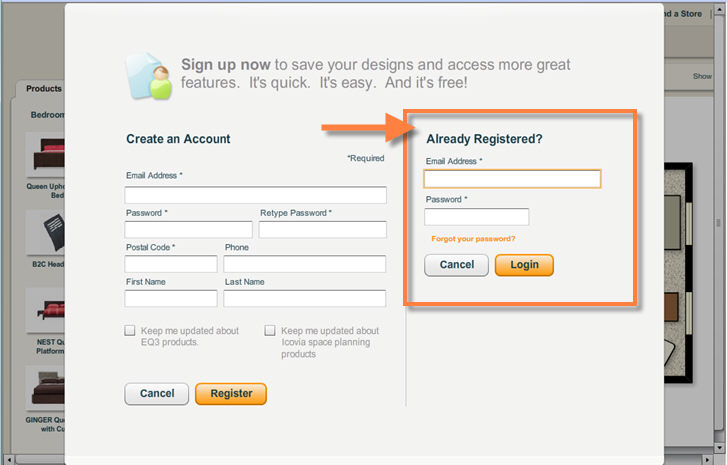Click into the Postal Code field

coord(170,264)
